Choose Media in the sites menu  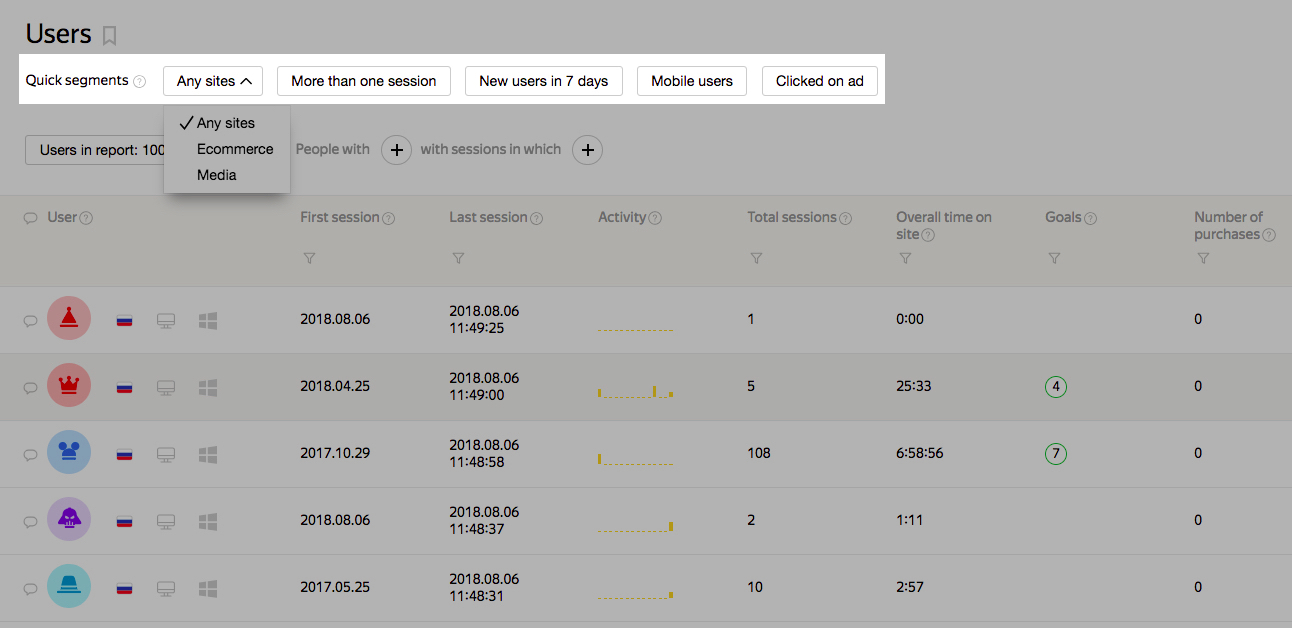coord(217,175)
